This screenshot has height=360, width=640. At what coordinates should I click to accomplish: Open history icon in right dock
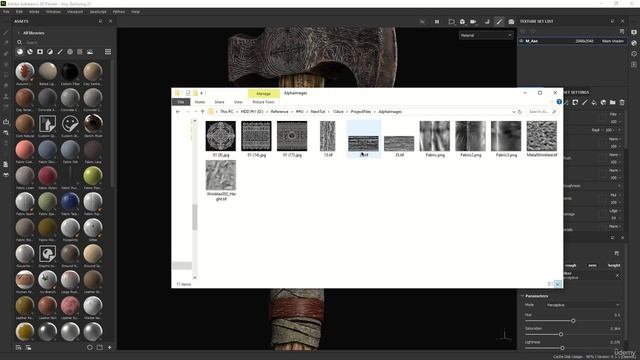click(634, 53)
